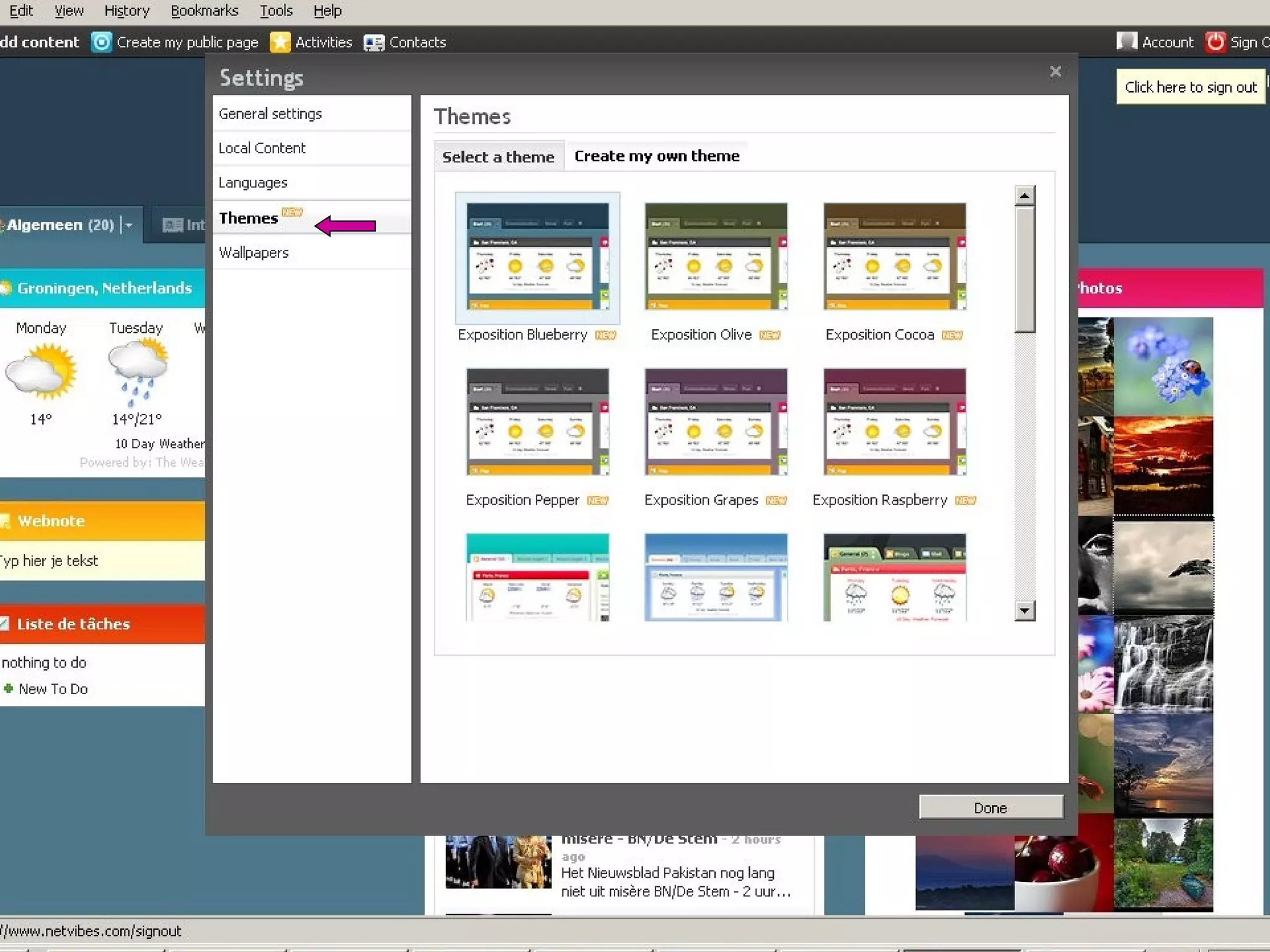Viewport: 1270px width, 952px height.
Task: Expand the Algemeen tab dropdown arrow
Action: pos(128,225)
